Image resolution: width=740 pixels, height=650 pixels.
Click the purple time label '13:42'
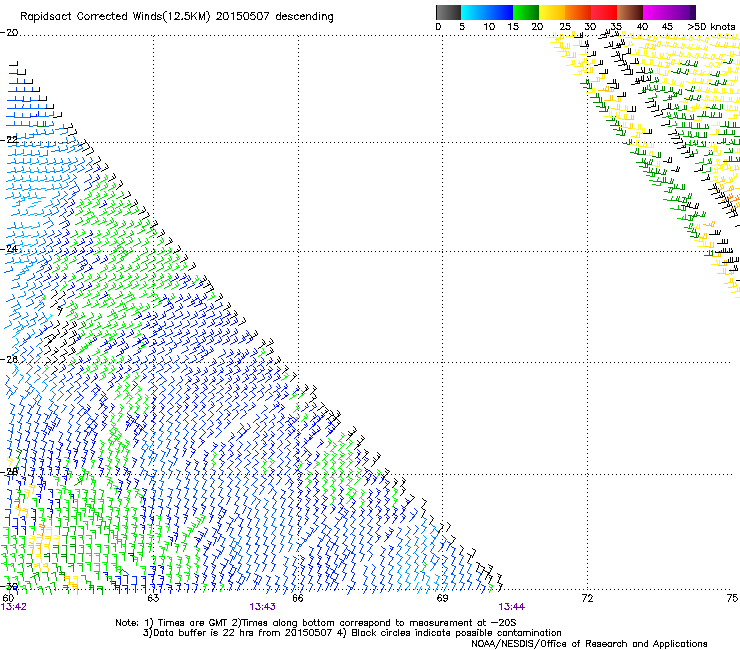(x=14, y=607)
